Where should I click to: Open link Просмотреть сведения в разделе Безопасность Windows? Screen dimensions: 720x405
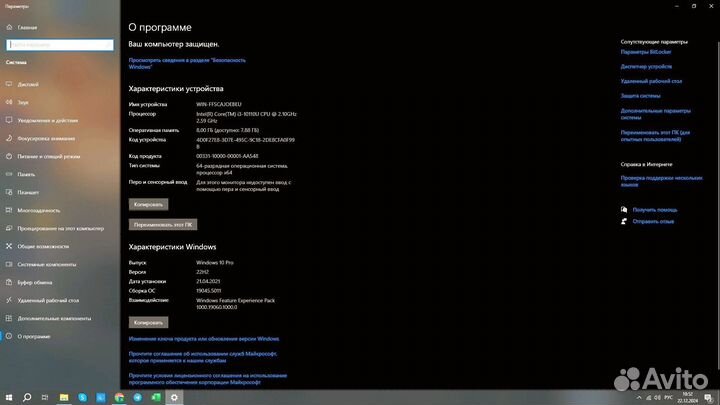187,63
